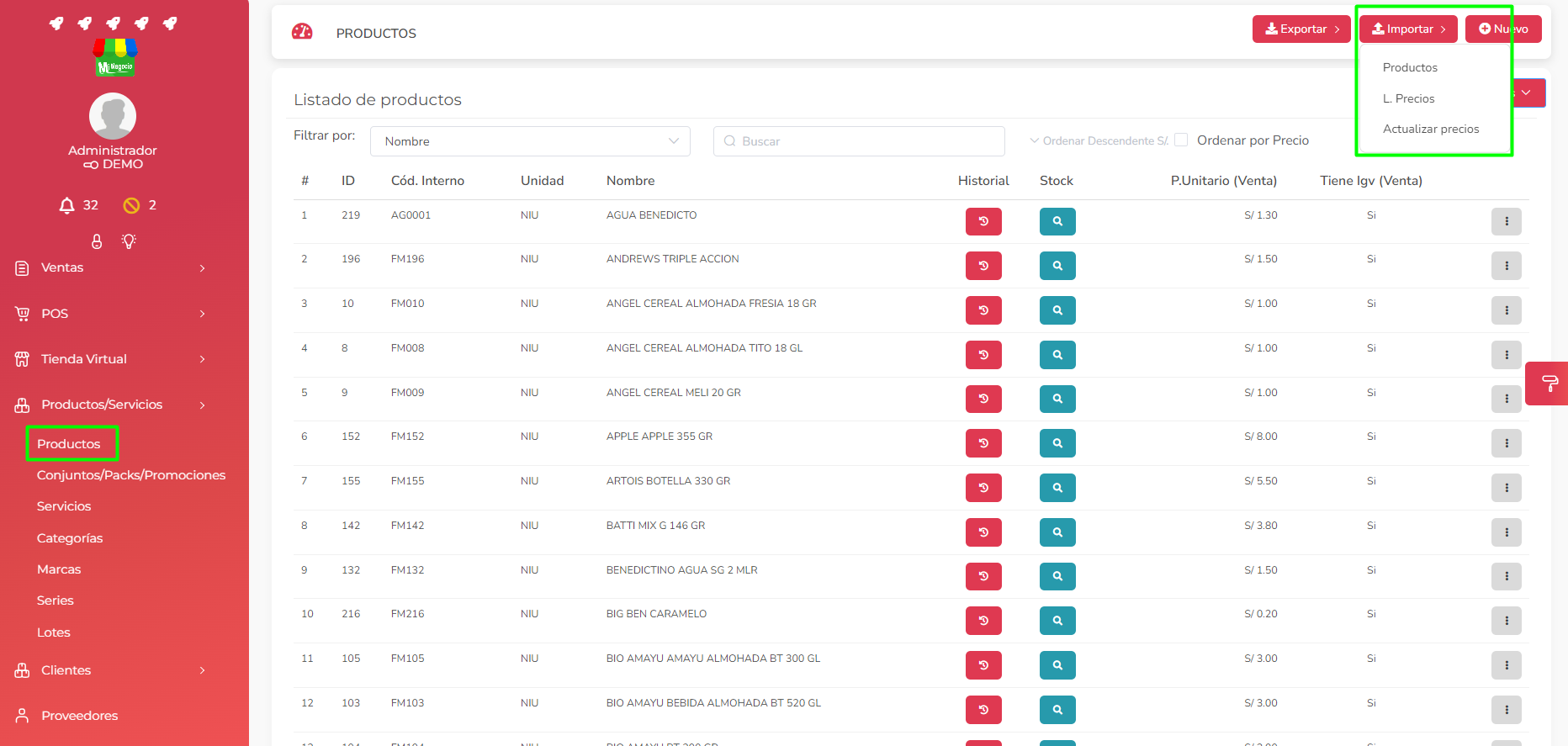Open history for ARTOIS BOTELLA 330 GR

click(983, 488)
